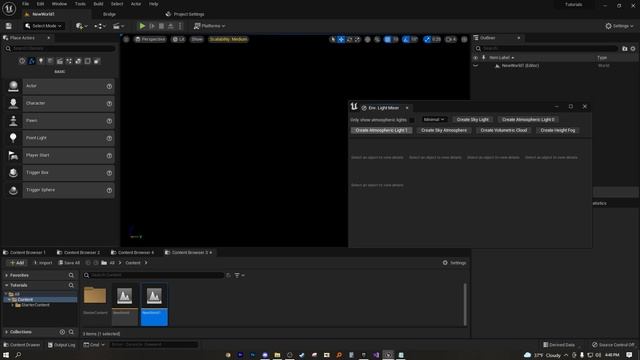Image resolution: width=640 pixels, height=360 pixels.
Task: Switch to the Bridge tab
Action: (109, 14)
